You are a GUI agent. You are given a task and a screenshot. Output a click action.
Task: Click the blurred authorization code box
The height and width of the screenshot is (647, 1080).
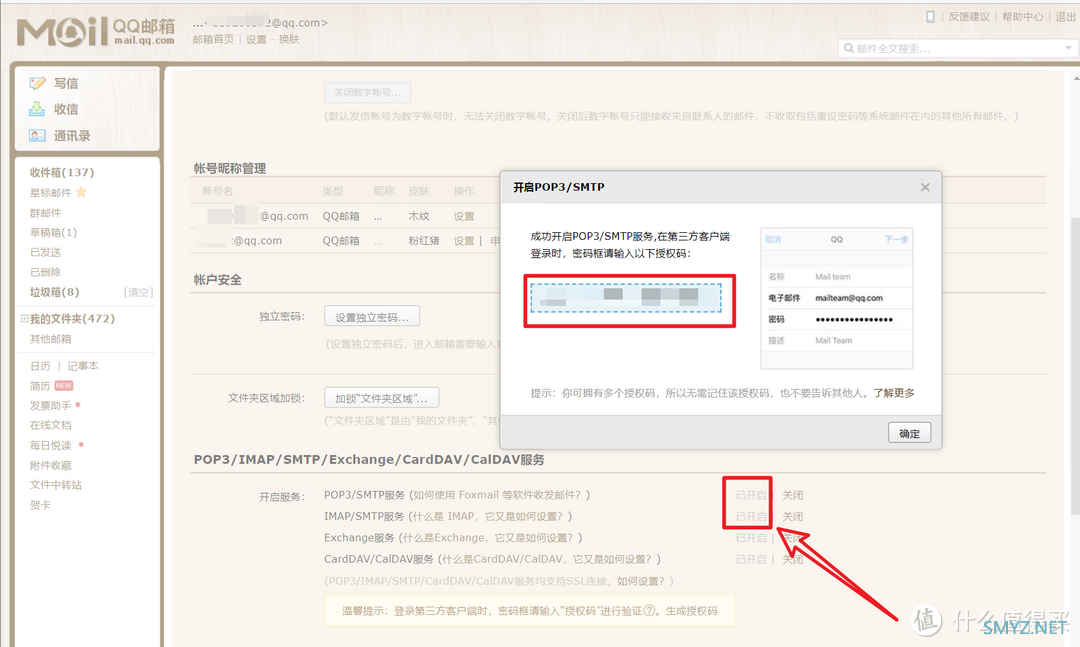tap(626, 298)
